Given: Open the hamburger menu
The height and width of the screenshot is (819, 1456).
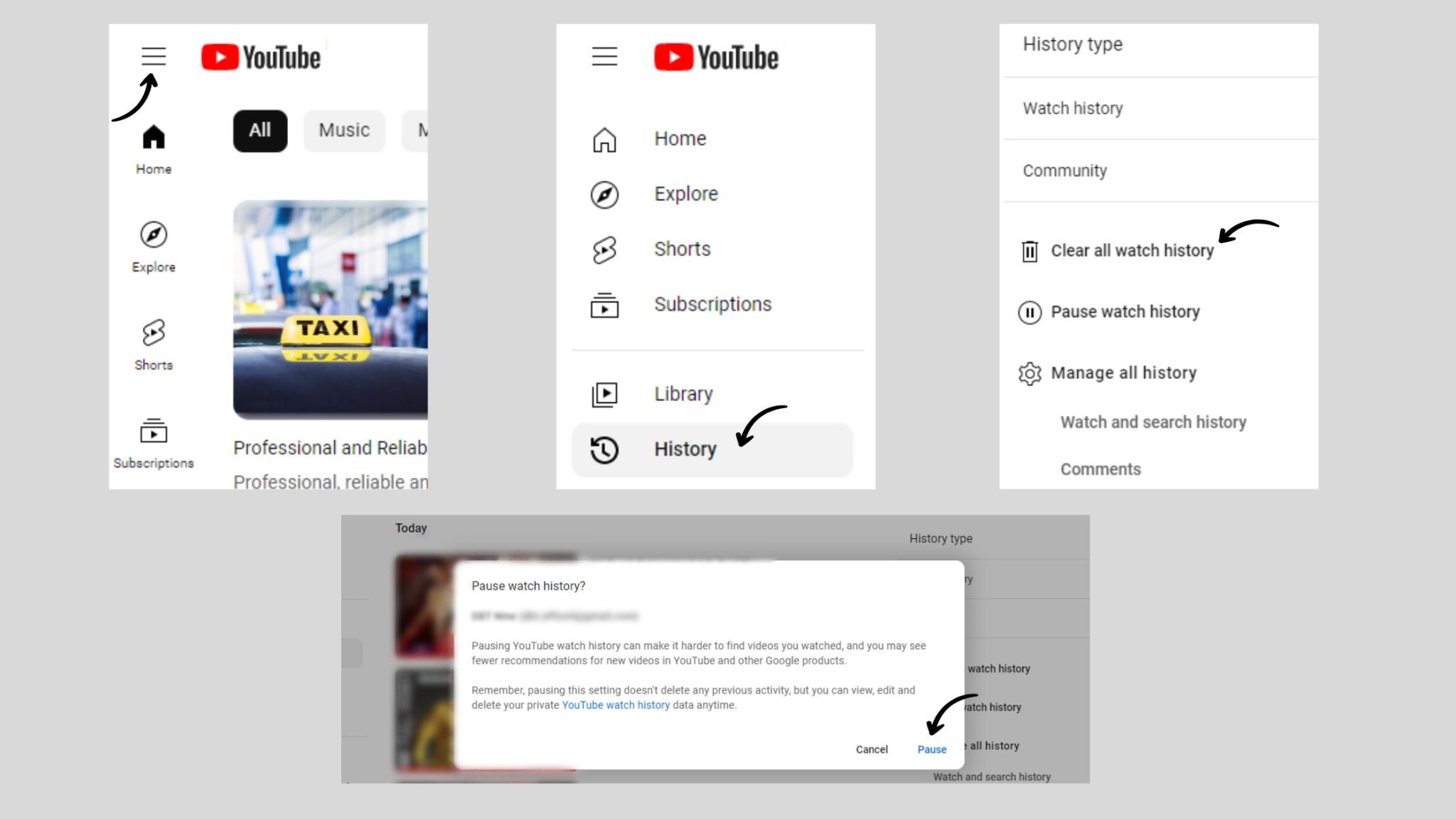Looking at the screenshot, I should click(152, 56).
